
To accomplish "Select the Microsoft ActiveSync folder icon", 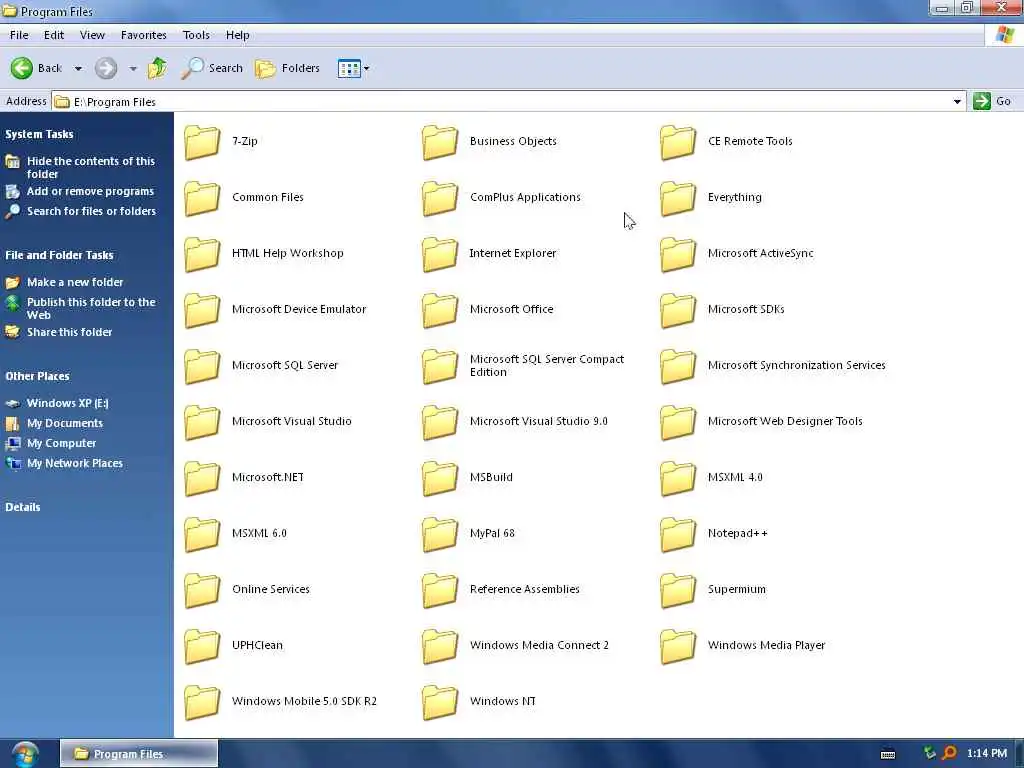I will [678, 255].
